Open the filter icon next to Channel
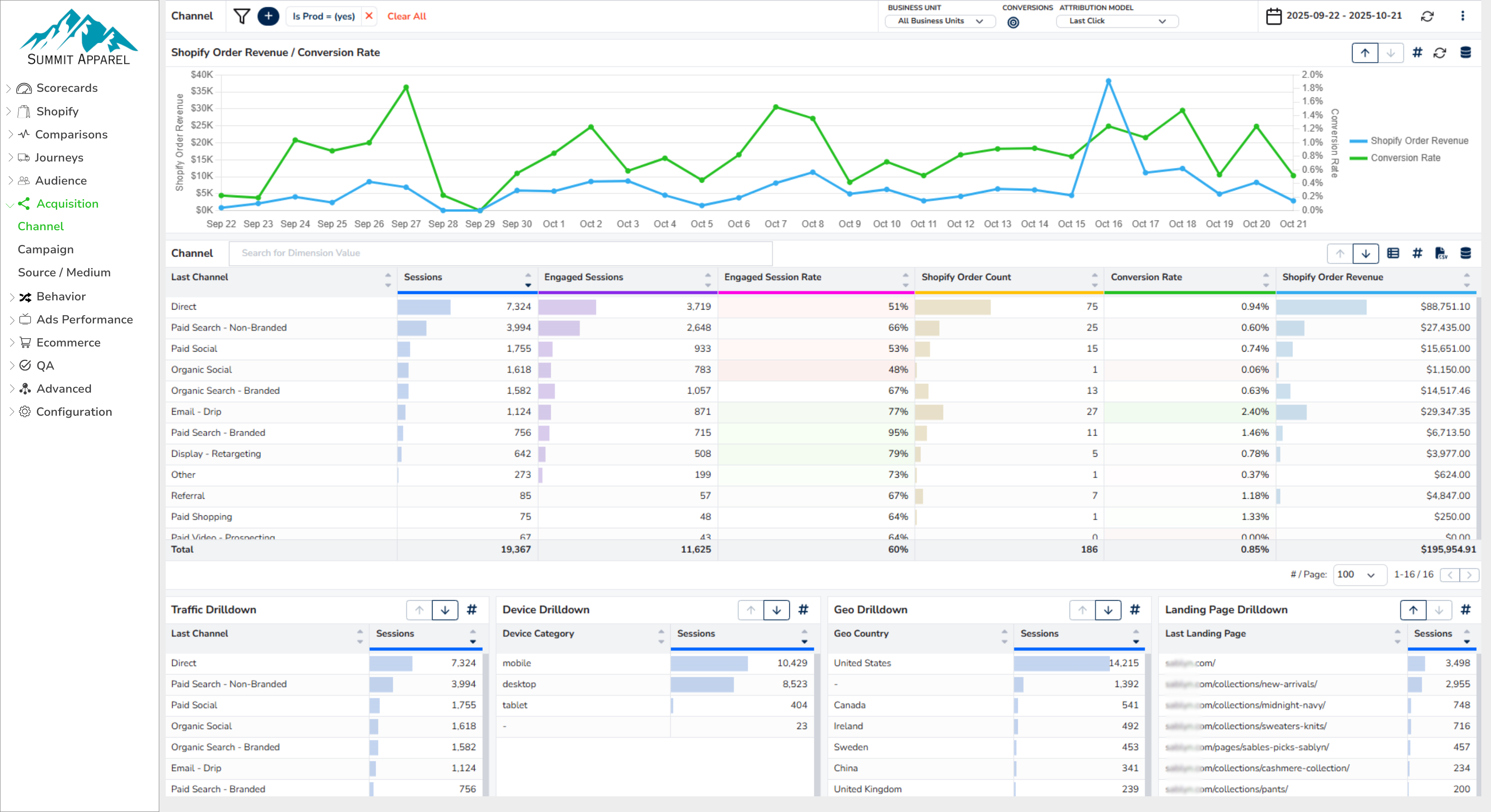 coord(241,16)
